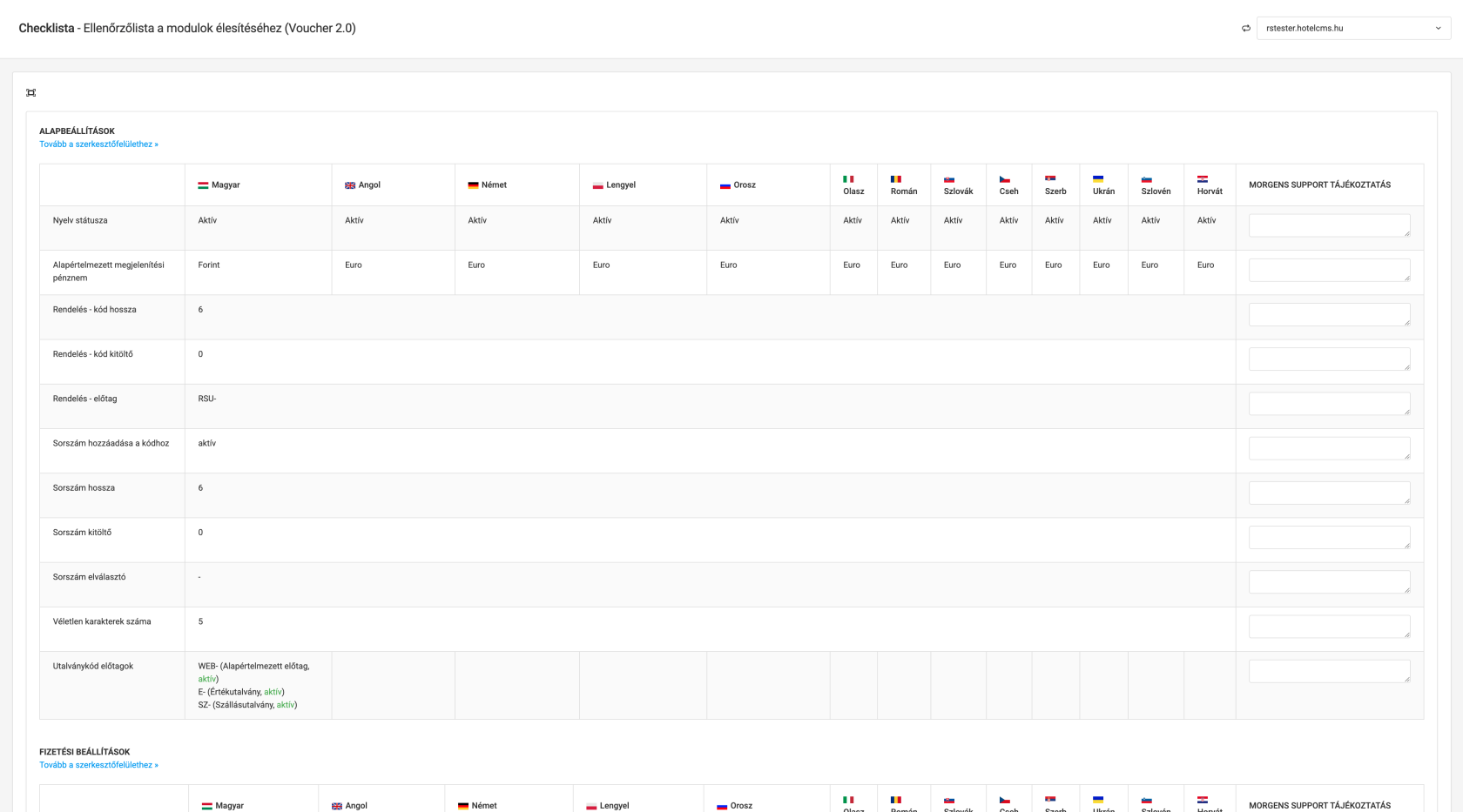Click the German flag icon next to Német
Viewport: 1463px width, 812px height.
tap(473, 185)
